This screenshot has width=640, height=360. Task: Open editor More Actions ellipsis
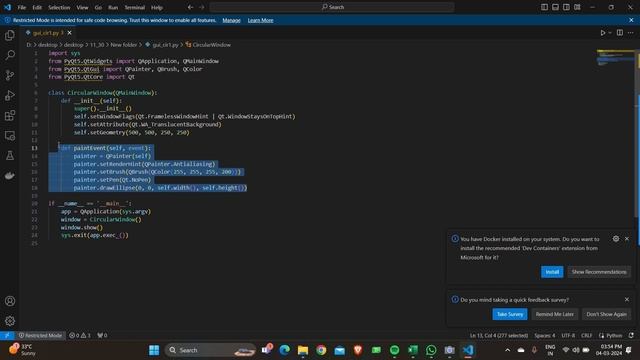631,33
